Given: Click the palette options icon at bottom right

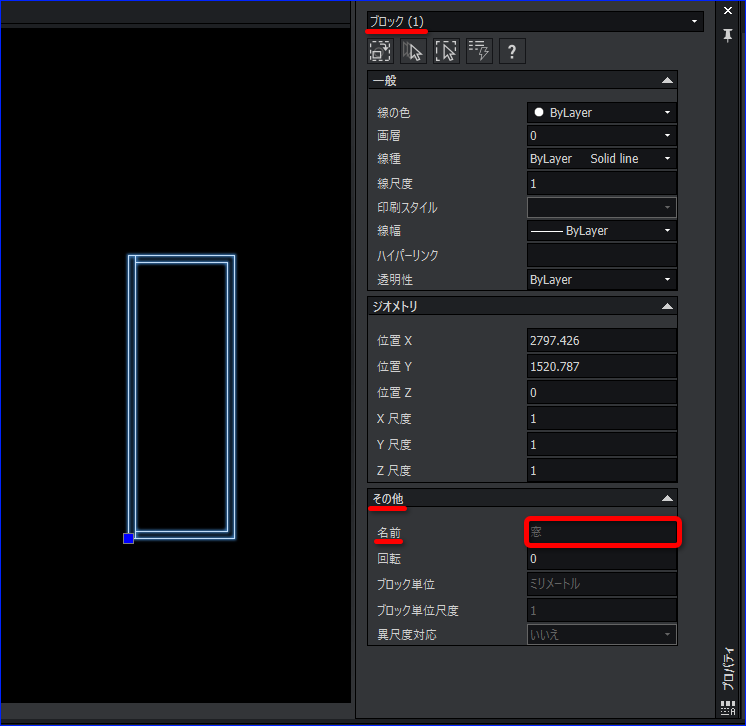Looking at the screenshot, I should 728,707.
